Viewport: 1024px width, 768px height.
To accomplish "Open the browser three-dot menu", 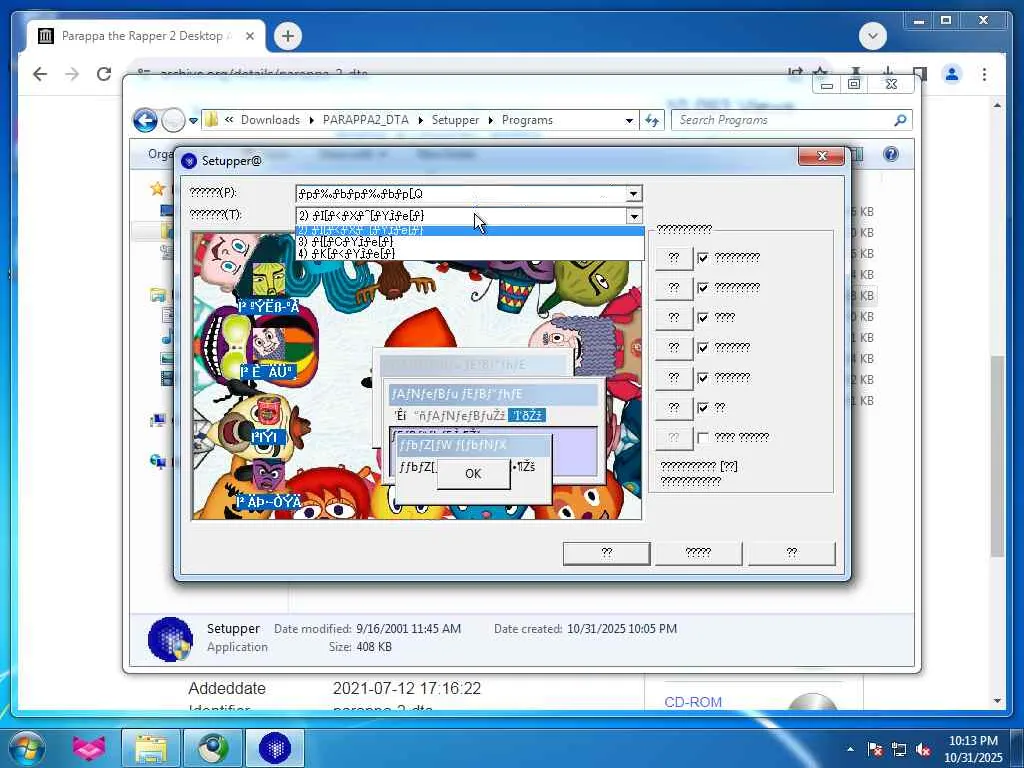I will pos(984,74).
